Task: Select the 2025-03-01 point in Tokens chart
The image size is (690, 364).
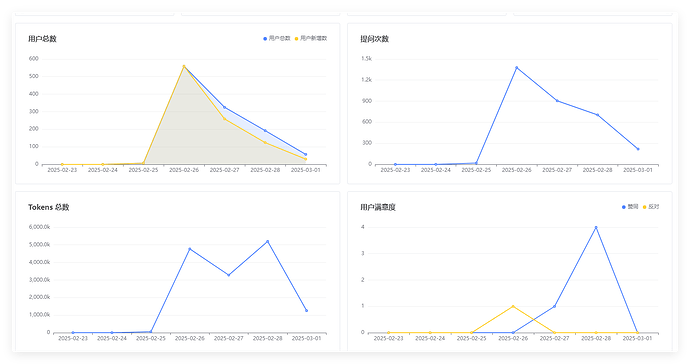Action: [307, 311]
